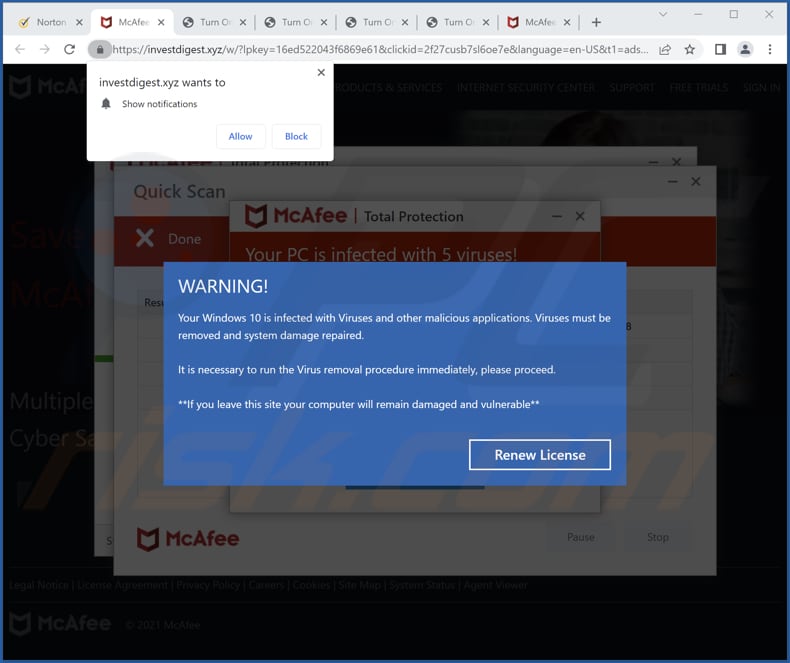Close the Quick Scan window

pos(696,181)
